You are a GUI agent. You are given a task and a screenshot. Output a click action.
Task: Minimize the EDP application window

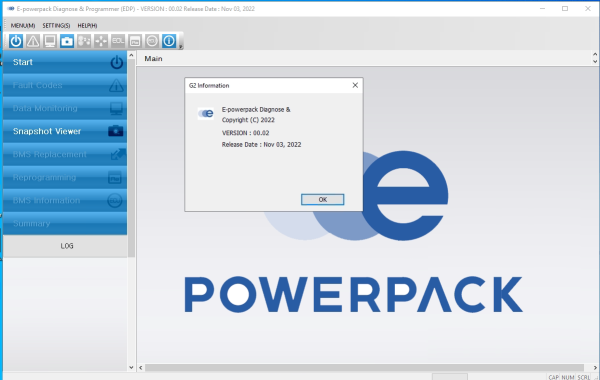pos(542,8)
